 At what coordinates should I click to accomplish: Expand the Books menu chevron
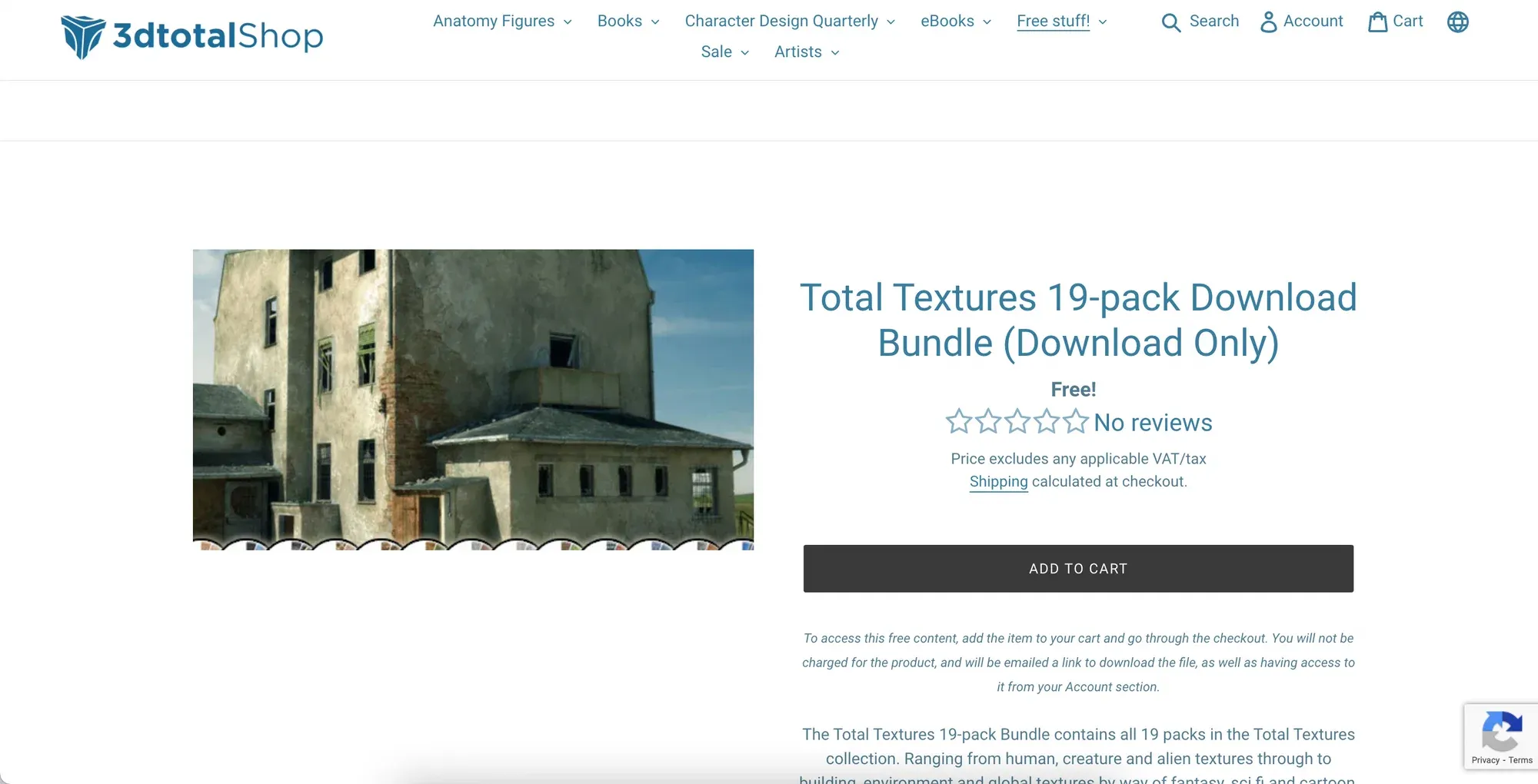(654, 22)
